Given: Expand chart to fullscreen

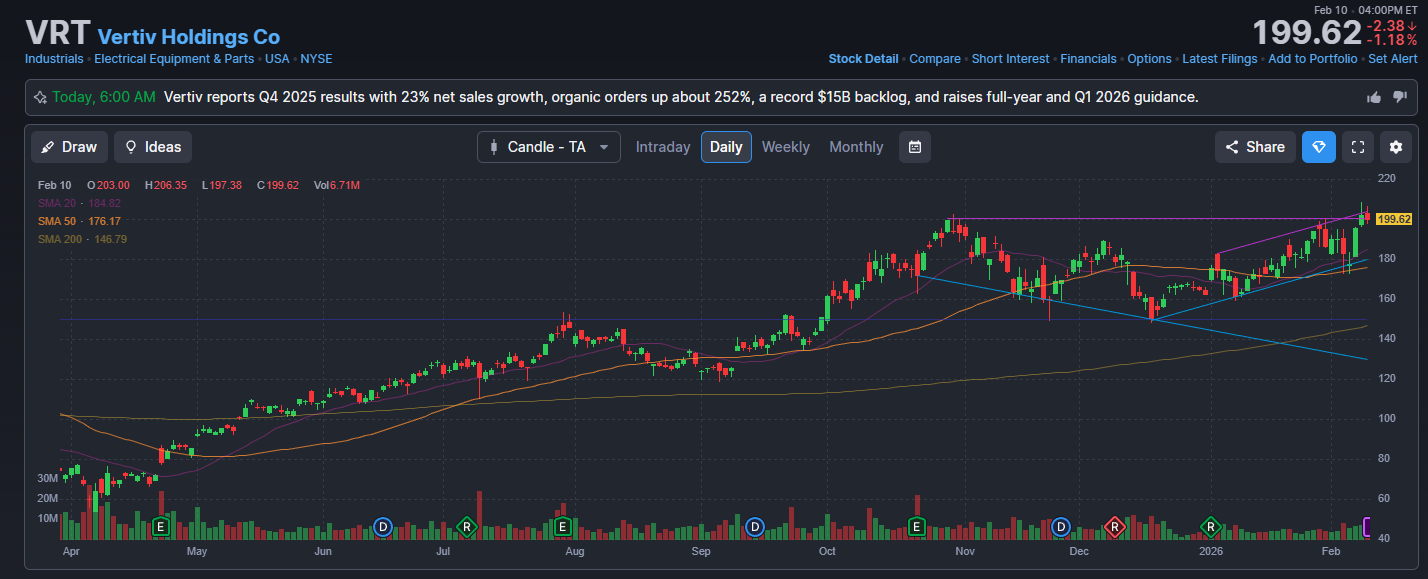Looking at the screenshot, I should (1358, 147).
